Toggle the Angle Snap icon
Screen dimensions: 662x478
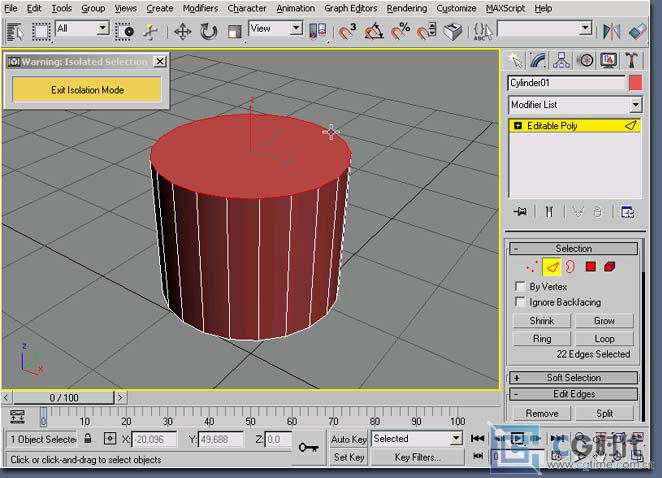pyautogui.click(x=374, y=32)
